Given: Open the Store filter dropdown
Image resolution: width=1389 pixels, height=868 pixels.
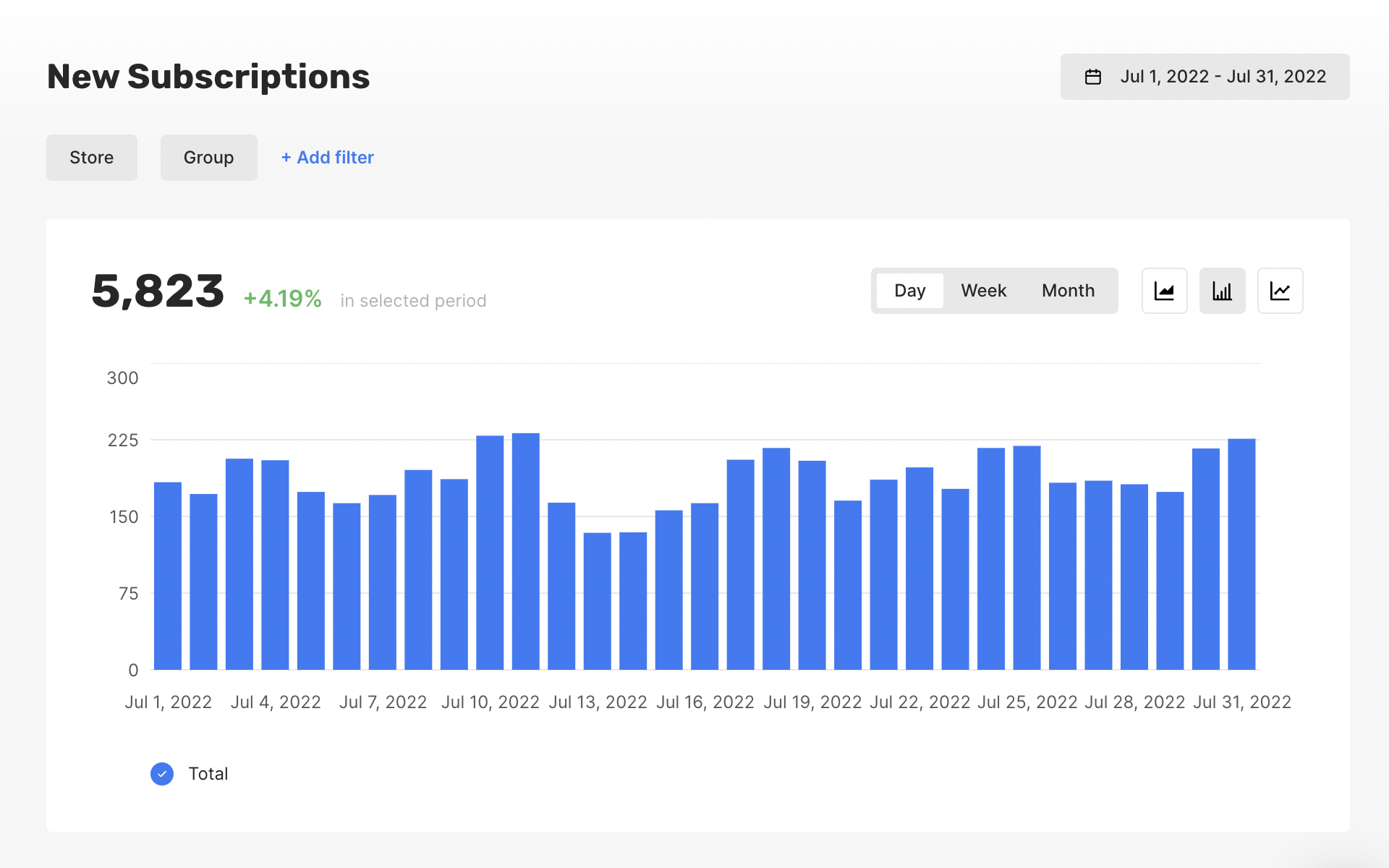Looking at the screenshot, I should (x=92, y=158).
